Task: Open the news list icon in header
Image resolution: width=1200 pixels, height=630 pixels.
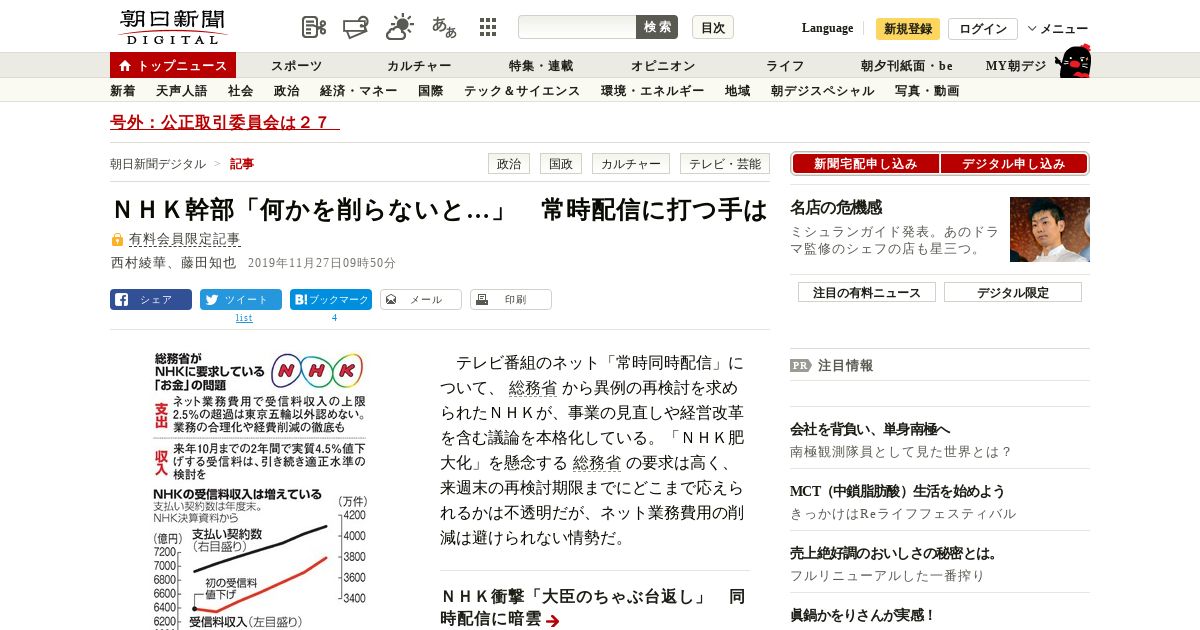Action: (x=314, y=27)
